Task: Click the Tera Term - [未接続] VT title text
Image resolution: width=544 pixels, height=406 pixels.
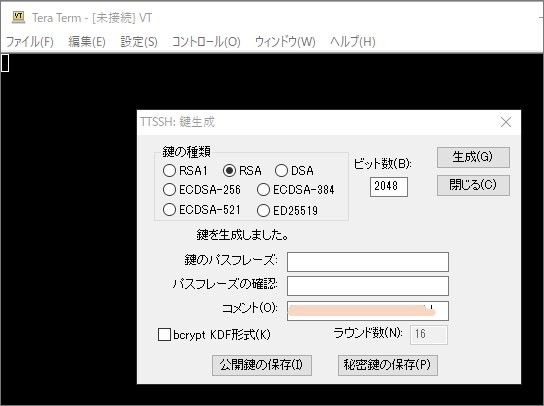Action: coord(92,17)
